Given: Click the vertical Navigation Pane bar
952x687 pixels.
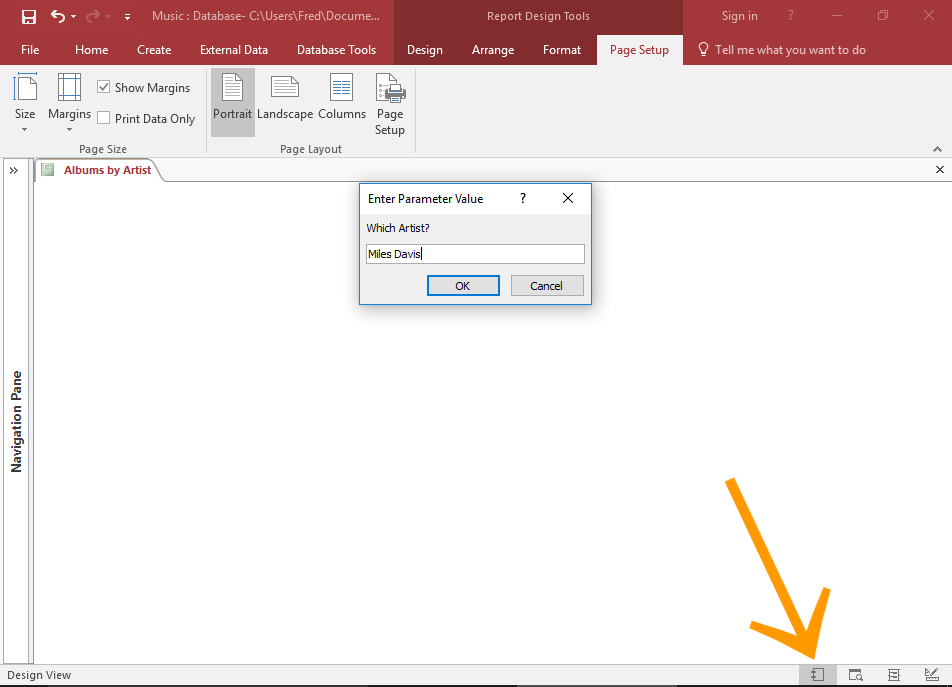Looking at the screenshot, I should click(16, 422).
